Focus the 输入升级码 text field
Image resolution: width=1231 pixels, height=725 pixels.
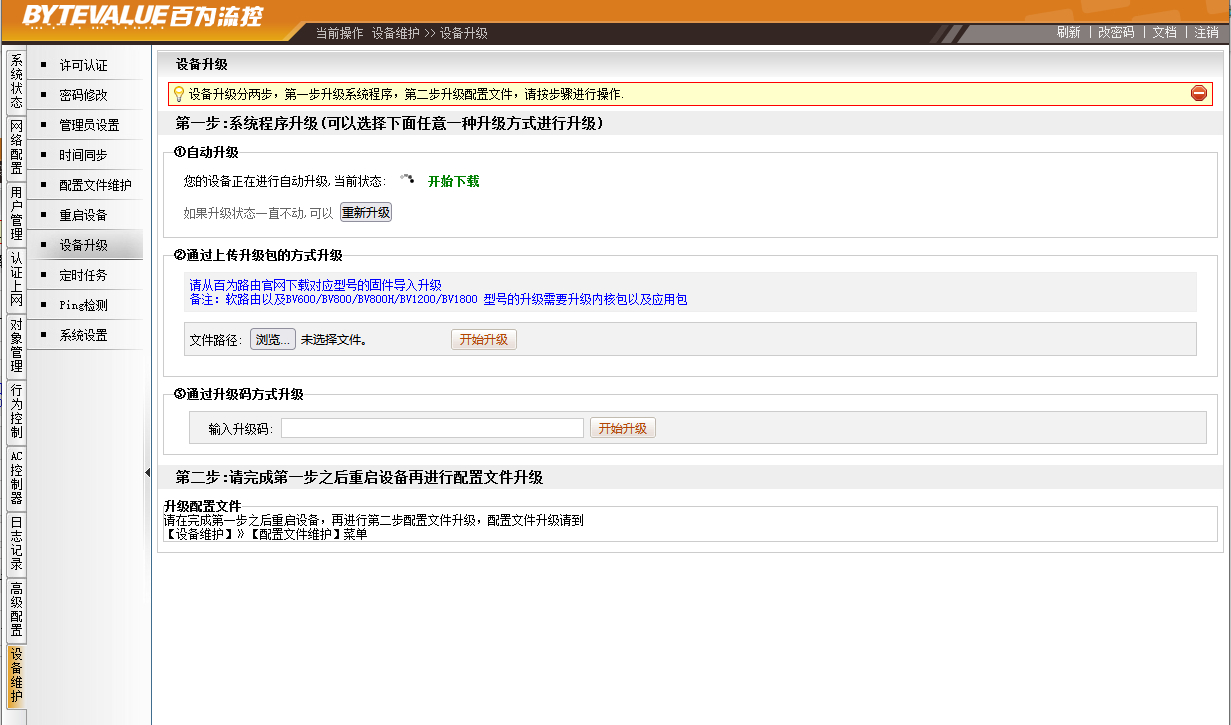pos(432,428)
